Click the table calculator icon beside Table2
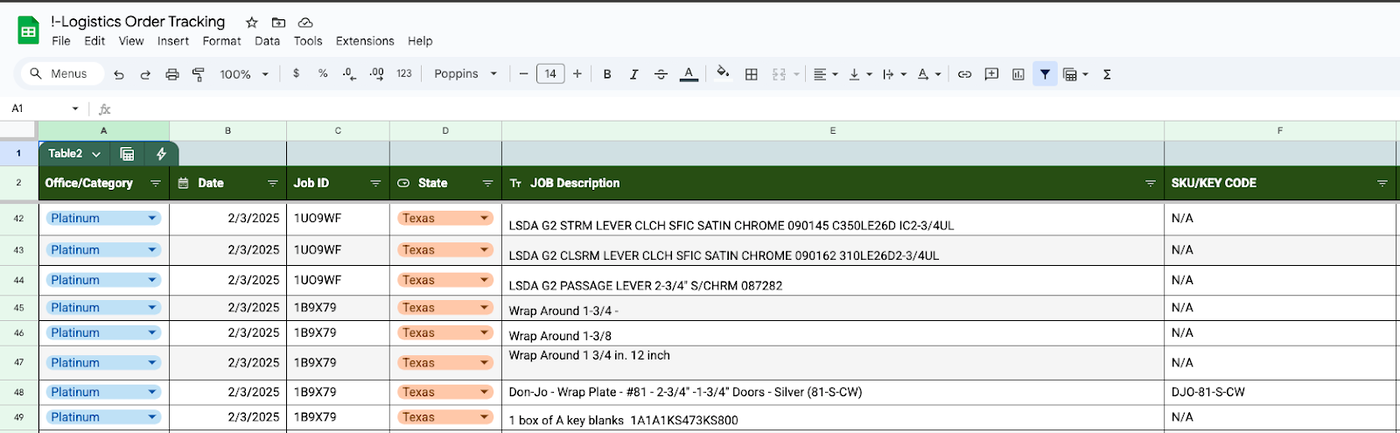Viewport: 1400px width, 433px height. 127,154
